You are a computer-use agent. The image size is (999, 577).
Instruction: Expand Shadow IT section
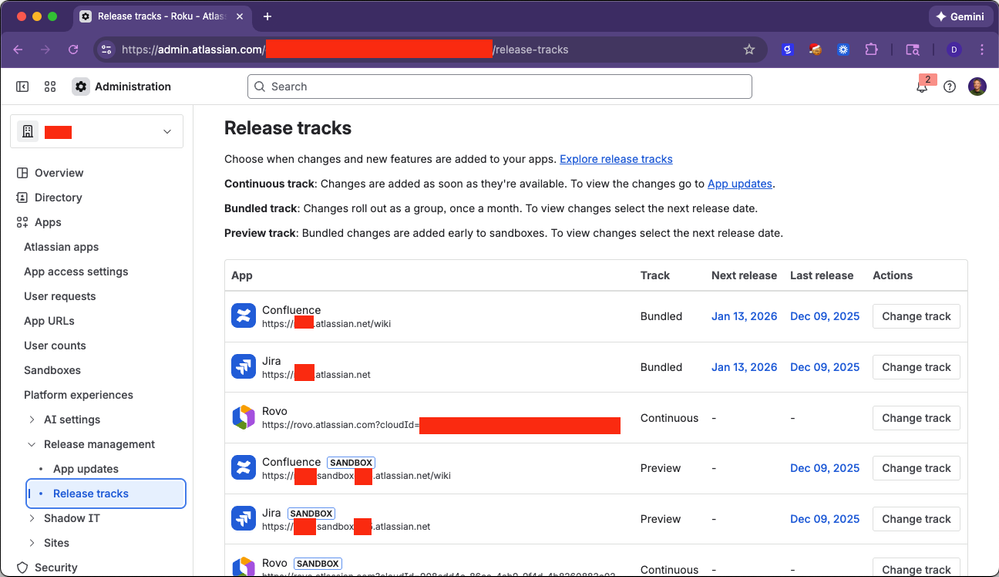click(32, 518)
